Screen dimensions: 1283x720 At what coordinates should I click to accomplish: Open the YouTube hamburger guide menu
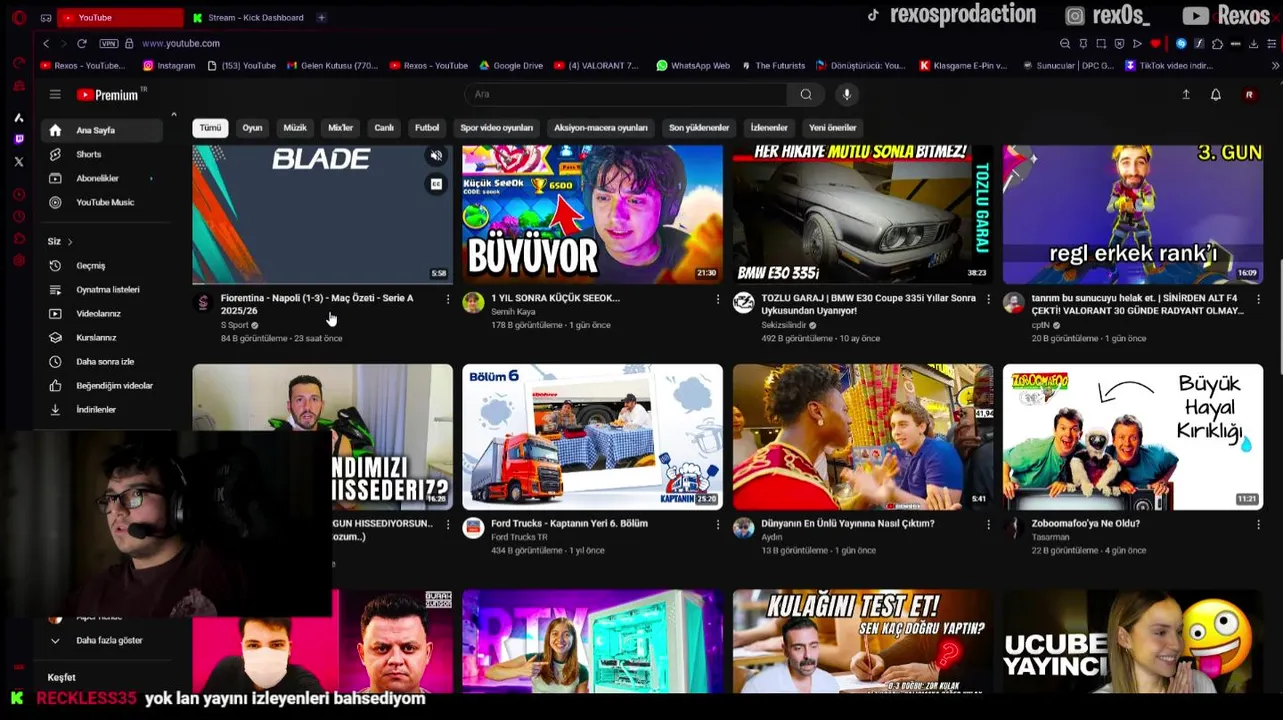click(55, 94)
